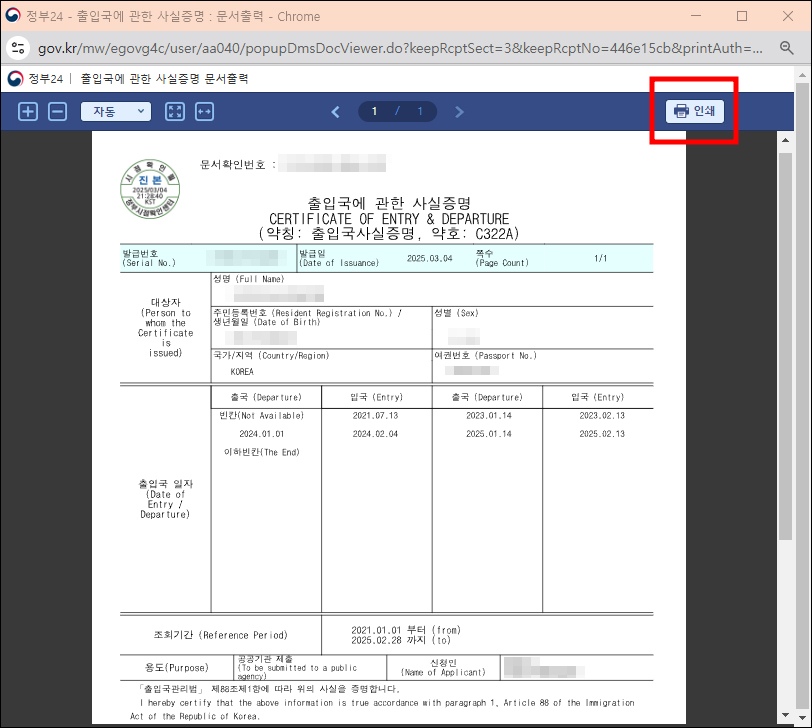Click 빈칸(Not Available) cell
This screenshot has height=728, width=812.
[262, 415]
